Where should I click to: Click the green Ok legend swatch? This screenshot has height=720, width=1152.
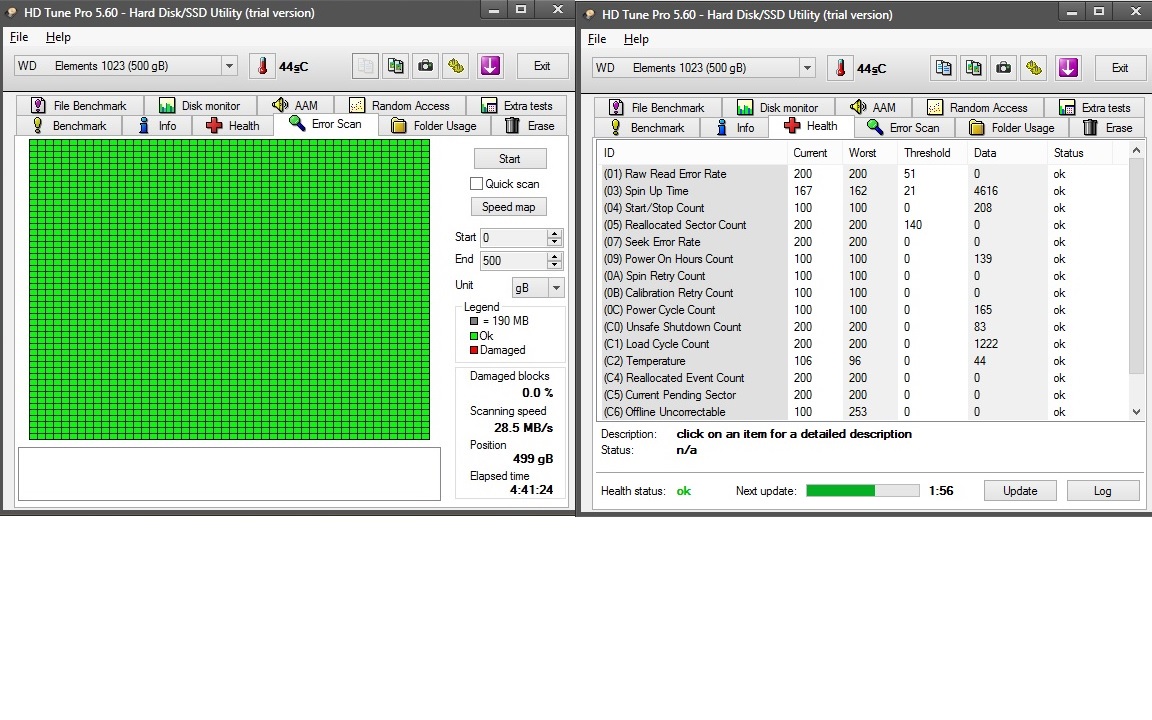coord(474,336)
